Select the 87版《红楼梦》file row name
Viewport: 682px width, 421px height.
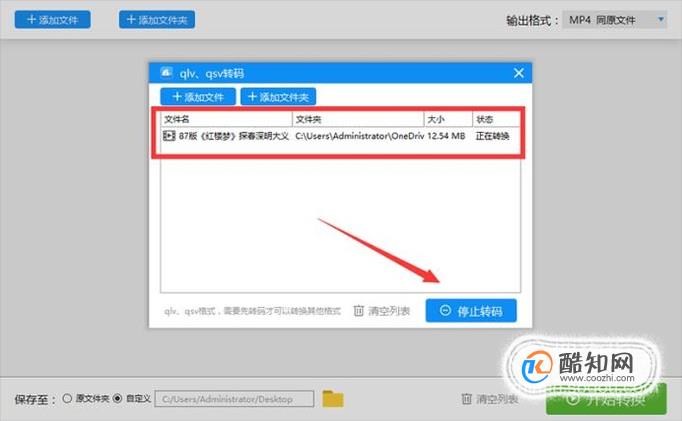click(x=234, y=136)
